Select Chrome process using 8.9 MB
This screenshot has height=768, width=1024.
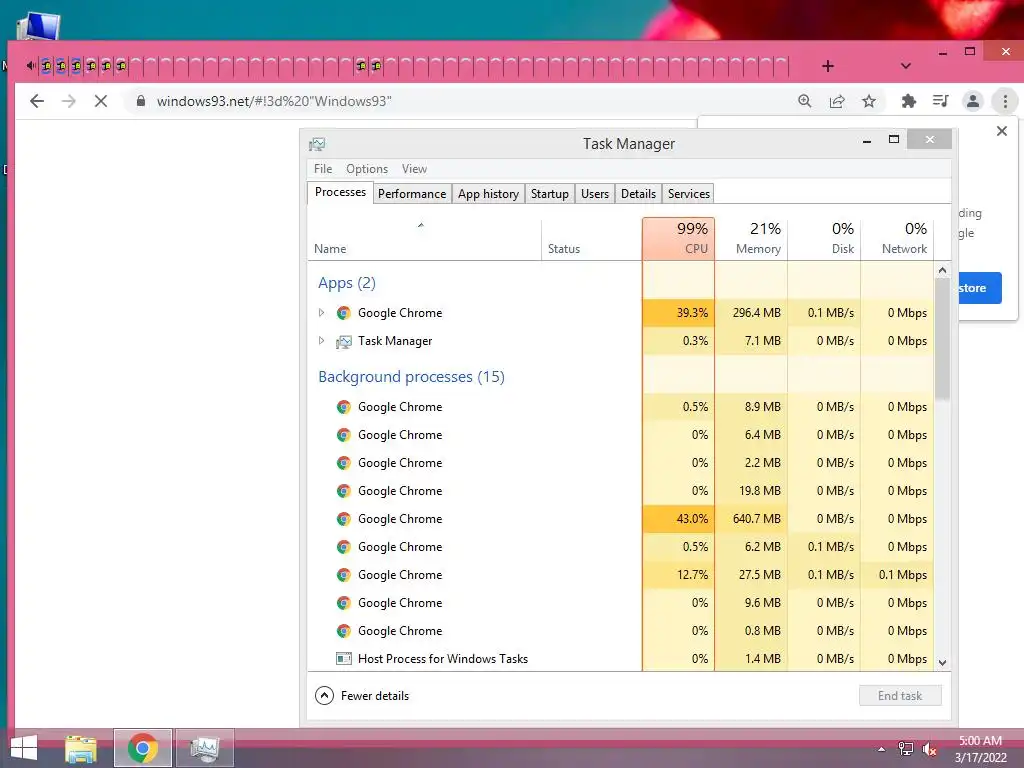point(620,407)
